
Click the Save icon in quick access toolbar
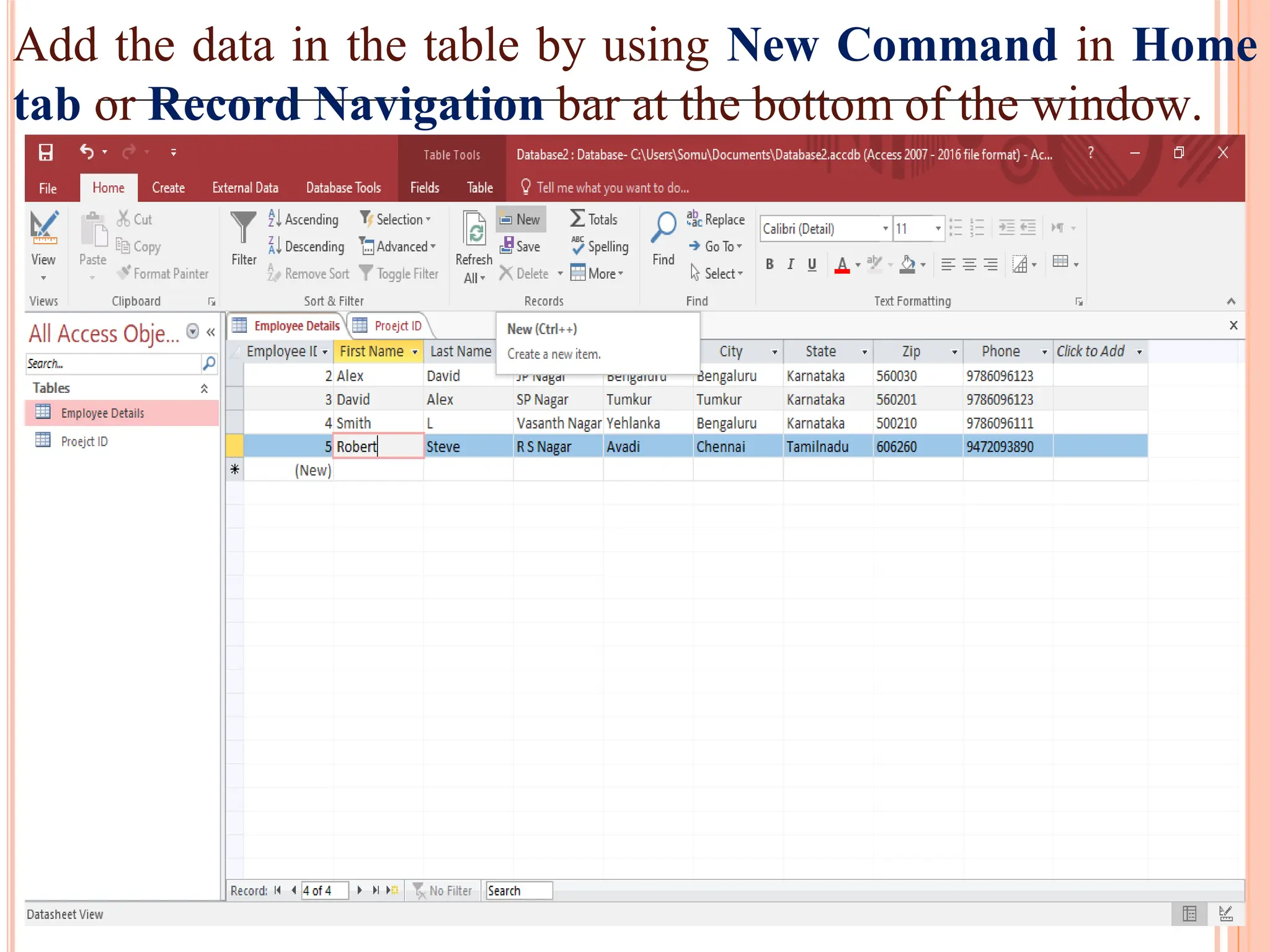[x=45, y=152]
